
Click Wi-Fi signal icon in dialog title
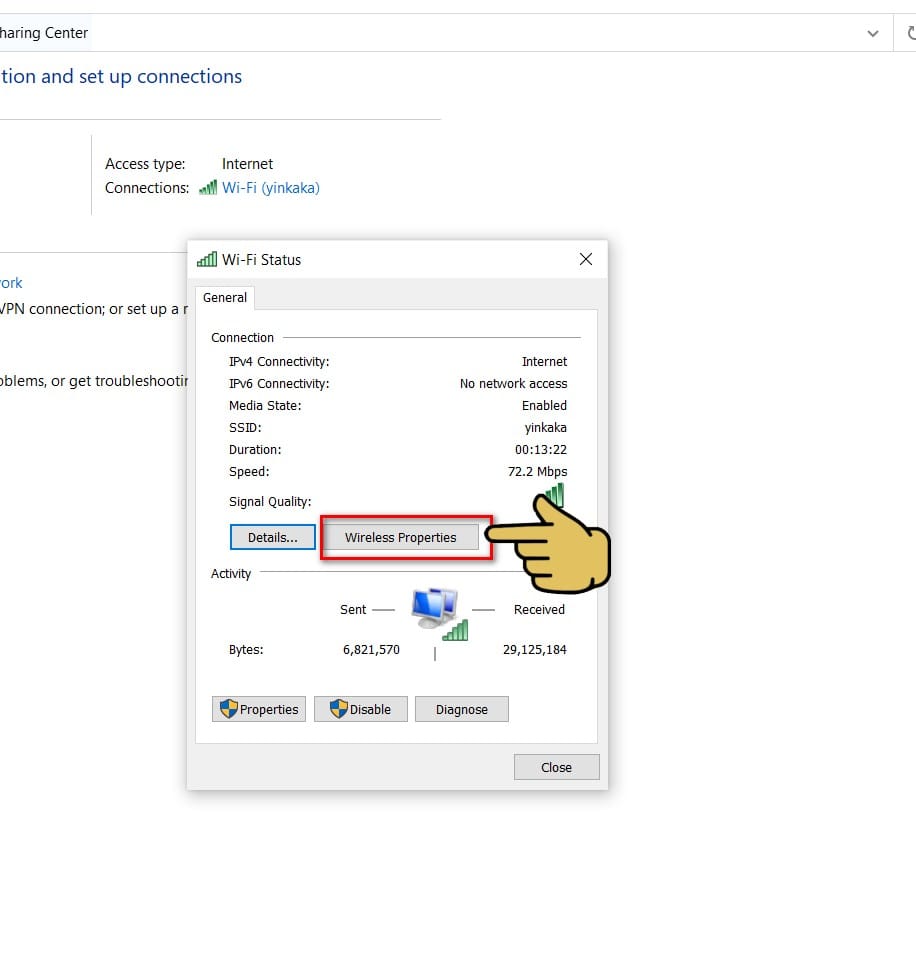click(x=207, y=260)
